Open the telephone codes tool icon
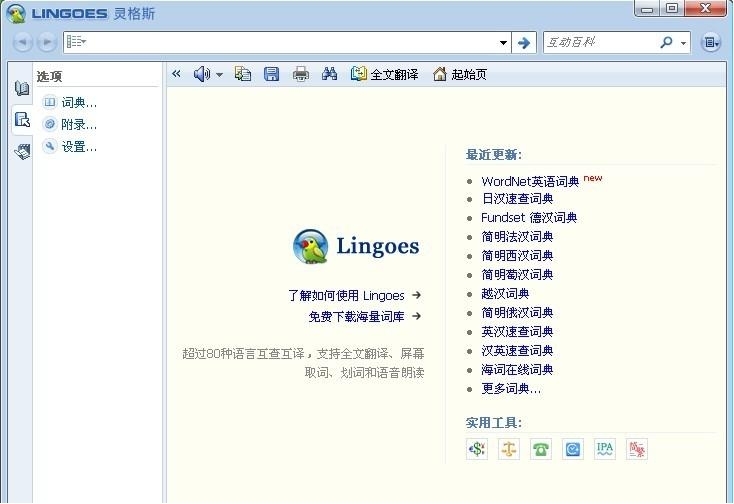This screenshot has width=734, height=504. tap(541, 449)
